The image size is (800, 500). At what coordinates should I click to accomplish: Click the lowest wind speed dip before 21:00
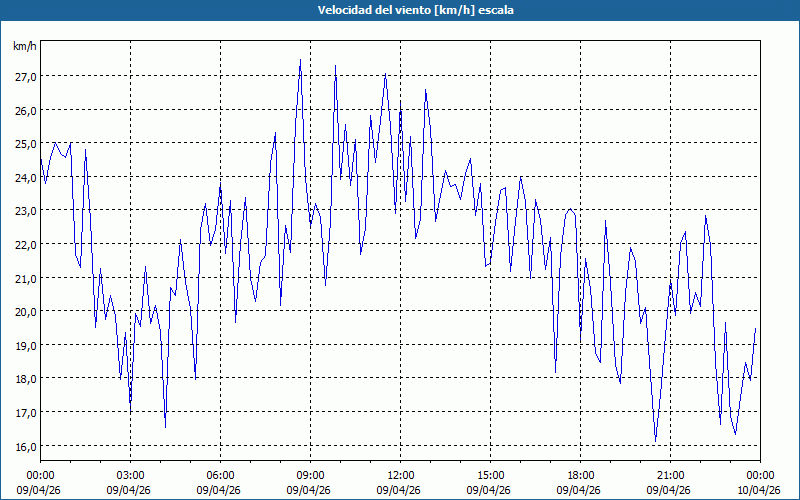click(656, 440)
